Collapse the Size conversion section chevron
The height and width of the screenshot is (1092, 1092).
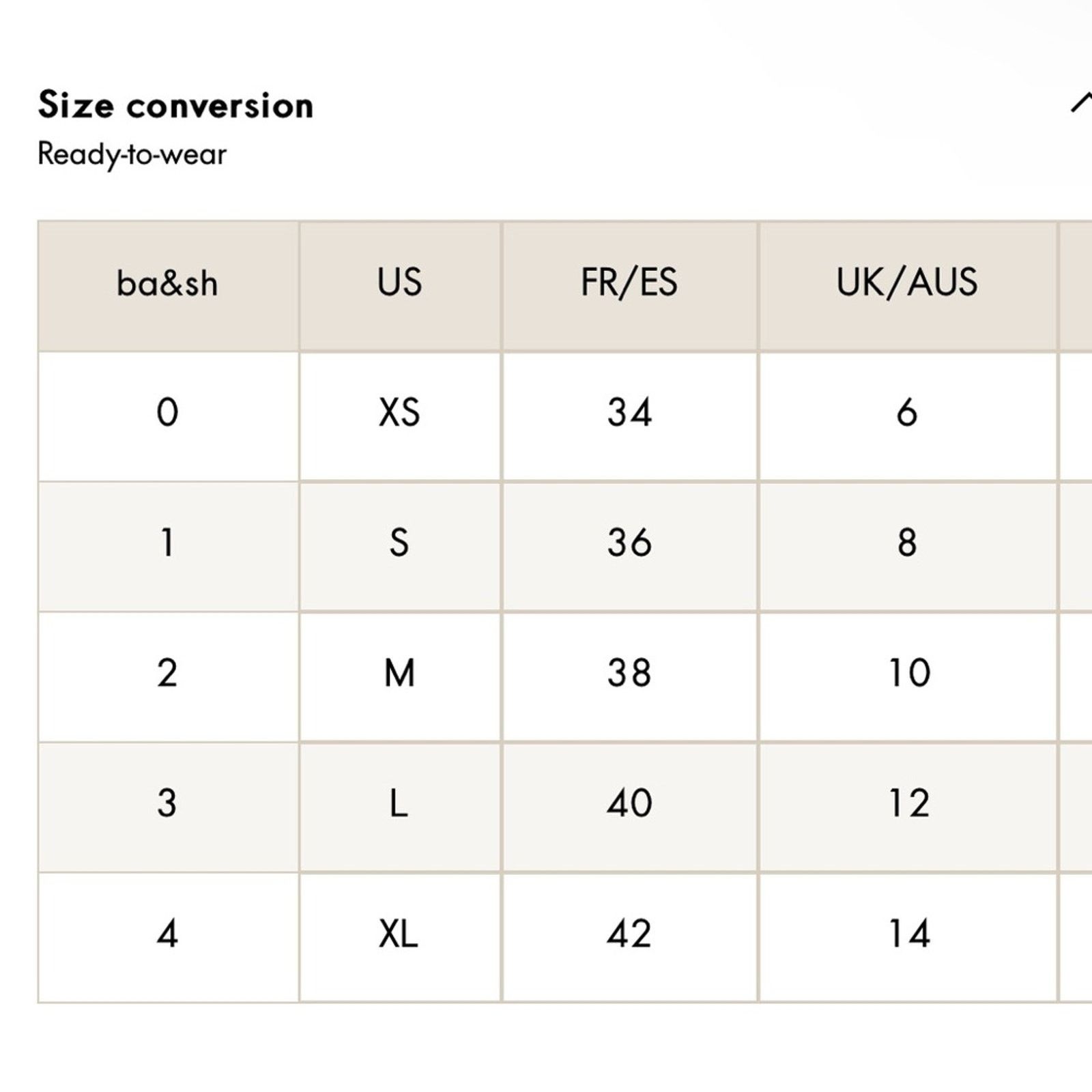(1082, 103)
